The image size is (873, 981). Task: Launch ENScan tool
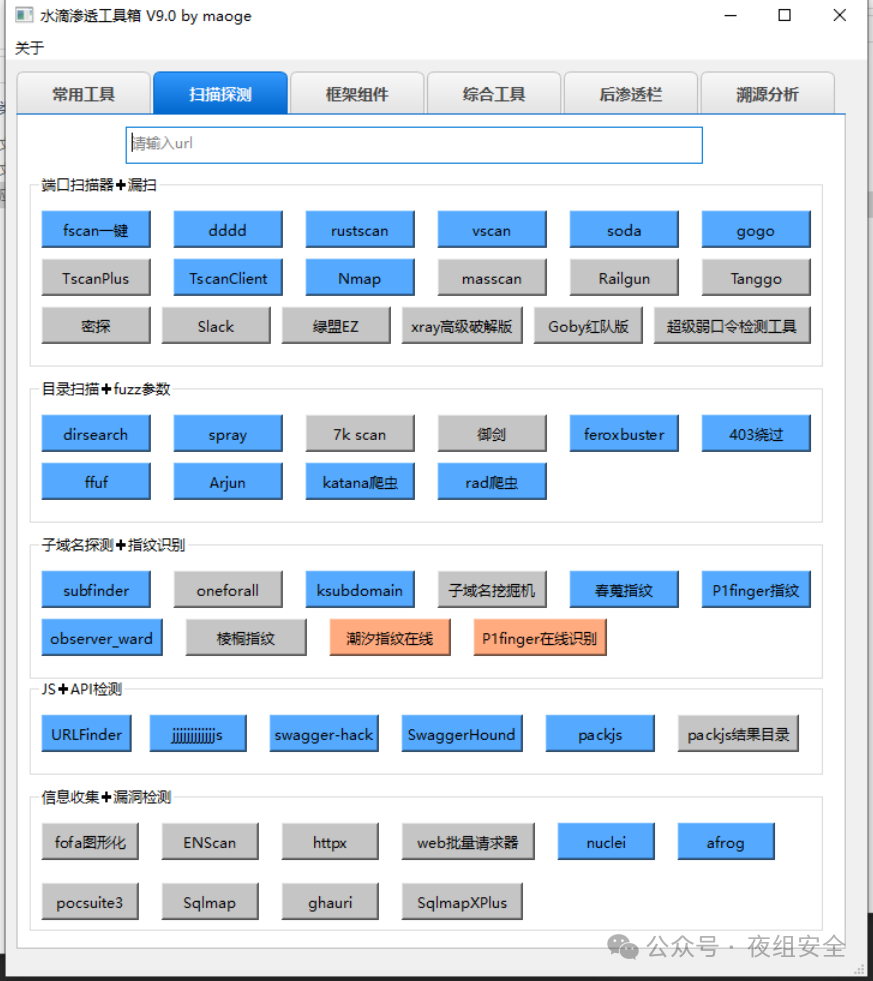(210, 841)
